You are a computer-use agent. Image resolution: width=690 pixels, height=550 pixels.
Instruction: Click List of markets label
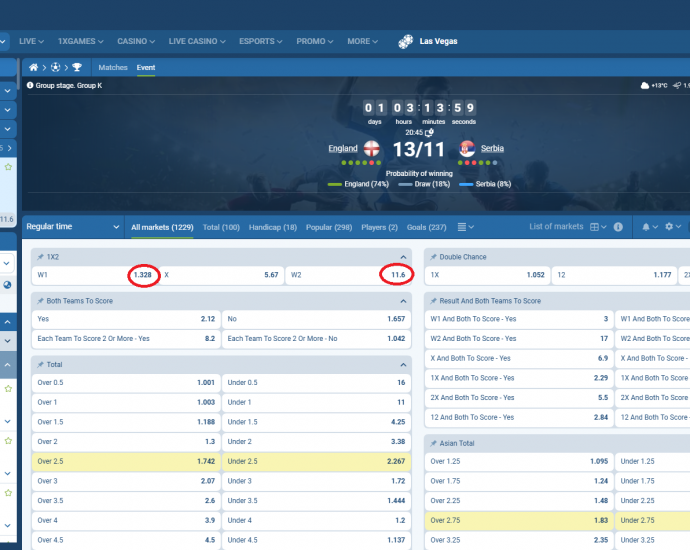coord(556,227)
